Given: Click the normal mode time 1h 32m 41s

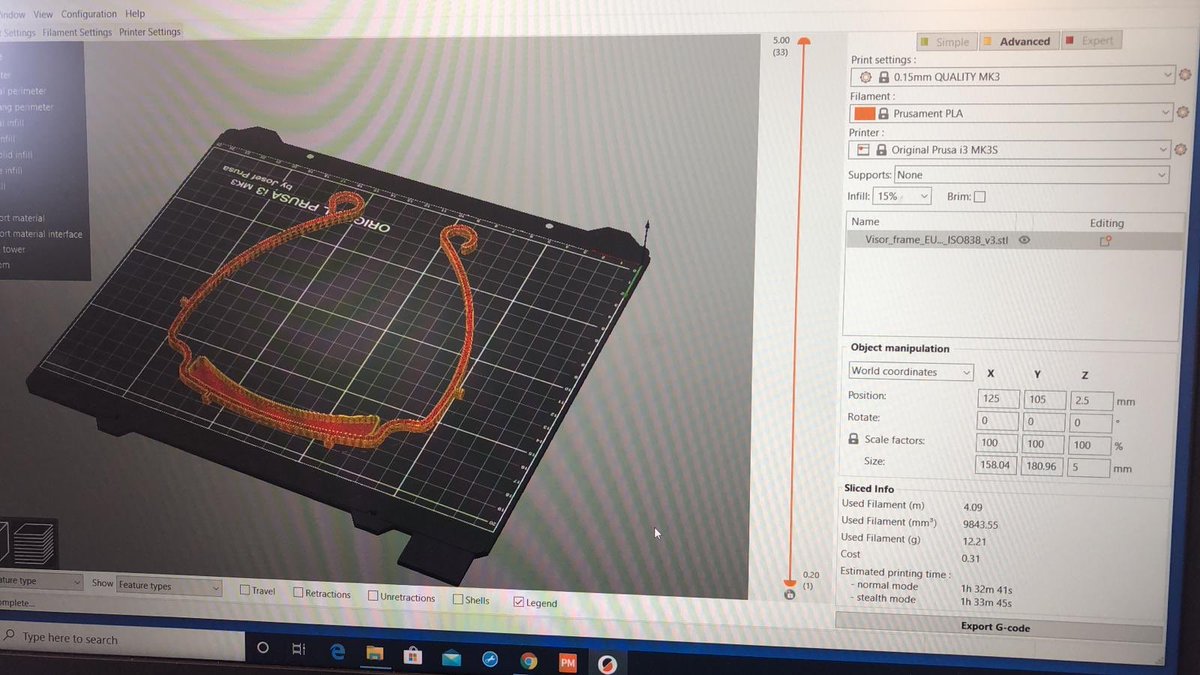Looking at the screenshot, I should [987, 590].
